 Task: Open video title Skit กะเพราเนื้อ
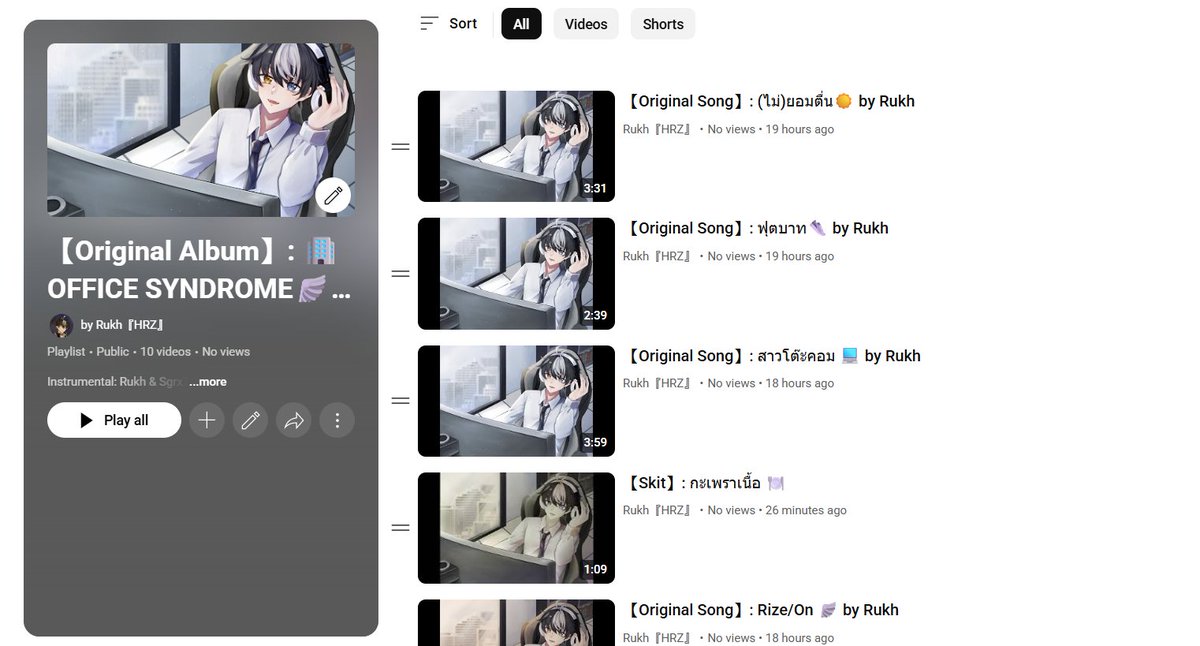(704, 483)
